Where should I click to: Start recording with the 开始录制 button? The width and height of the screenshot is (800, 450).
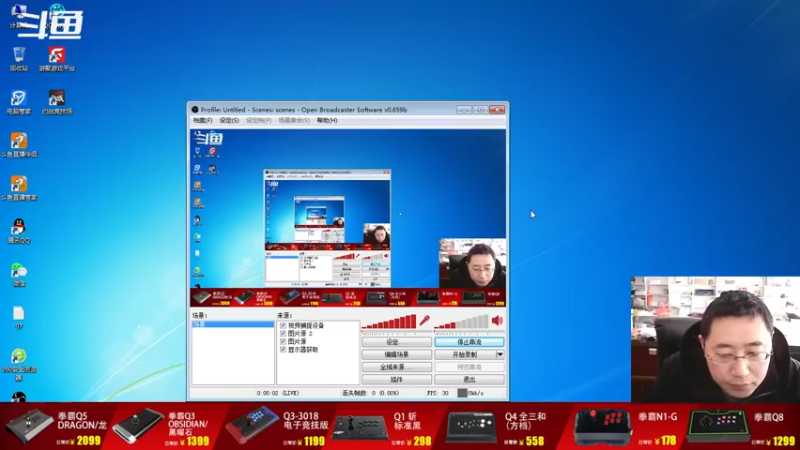click(465, 355)
